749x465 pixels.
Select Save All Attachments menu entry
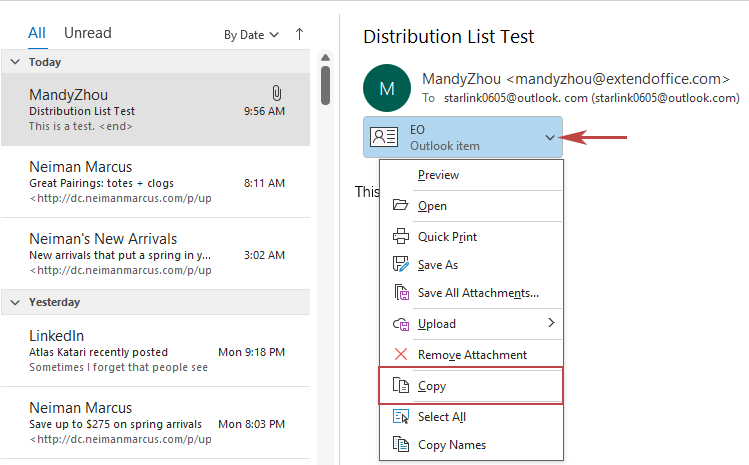(x=478, y=293)
